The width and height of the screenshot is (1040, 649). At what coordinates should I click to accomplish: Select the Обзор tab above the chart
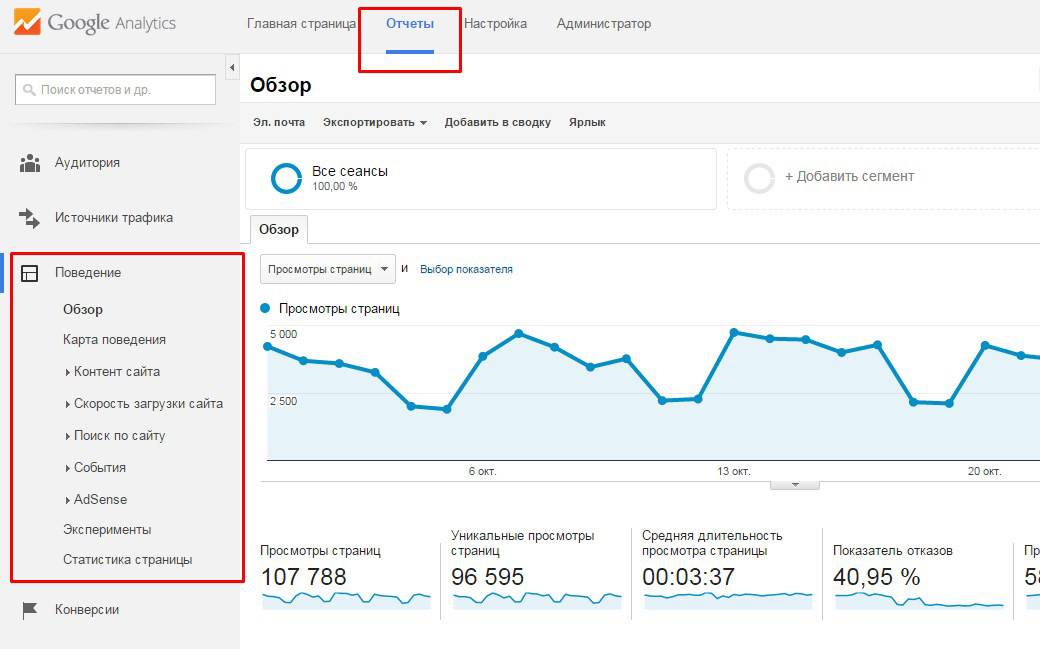[x=279, y=230]
